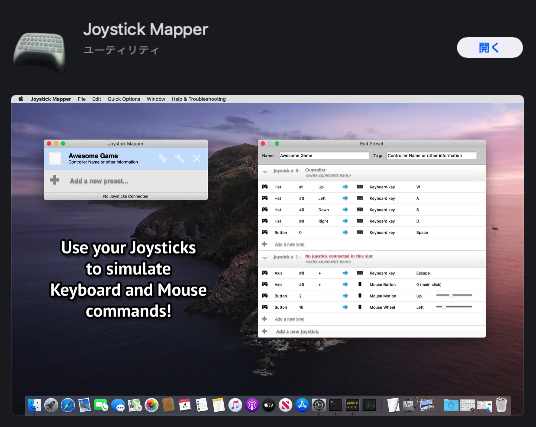Viewport: 536px width, 427px height.
Task: Click the Joystick Mapper app icon
Action: click(40, 51)
